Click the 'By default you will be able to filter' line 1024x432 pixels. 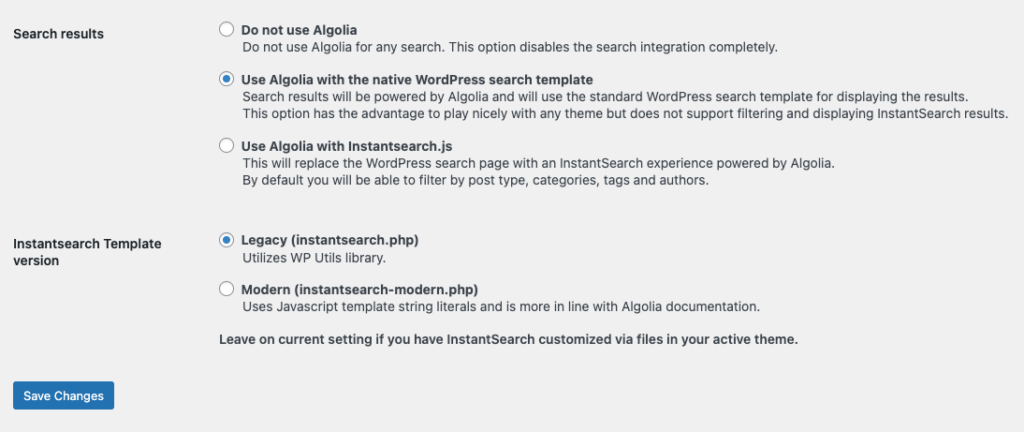(475, 181)
